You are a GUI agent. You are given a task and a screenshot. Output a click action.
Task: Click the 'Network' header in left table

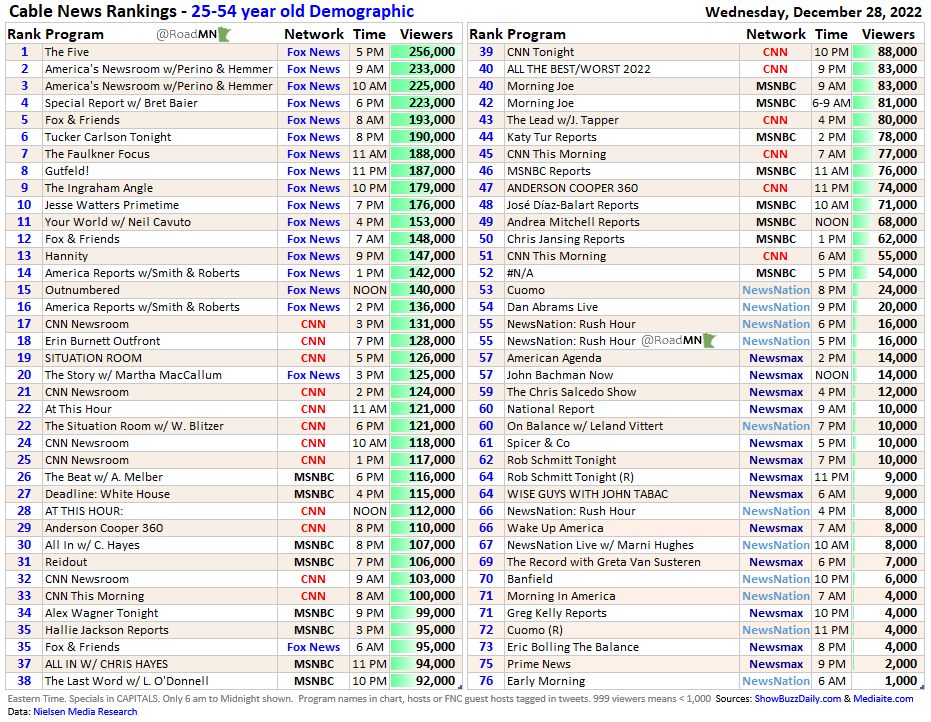coord(314,34)
